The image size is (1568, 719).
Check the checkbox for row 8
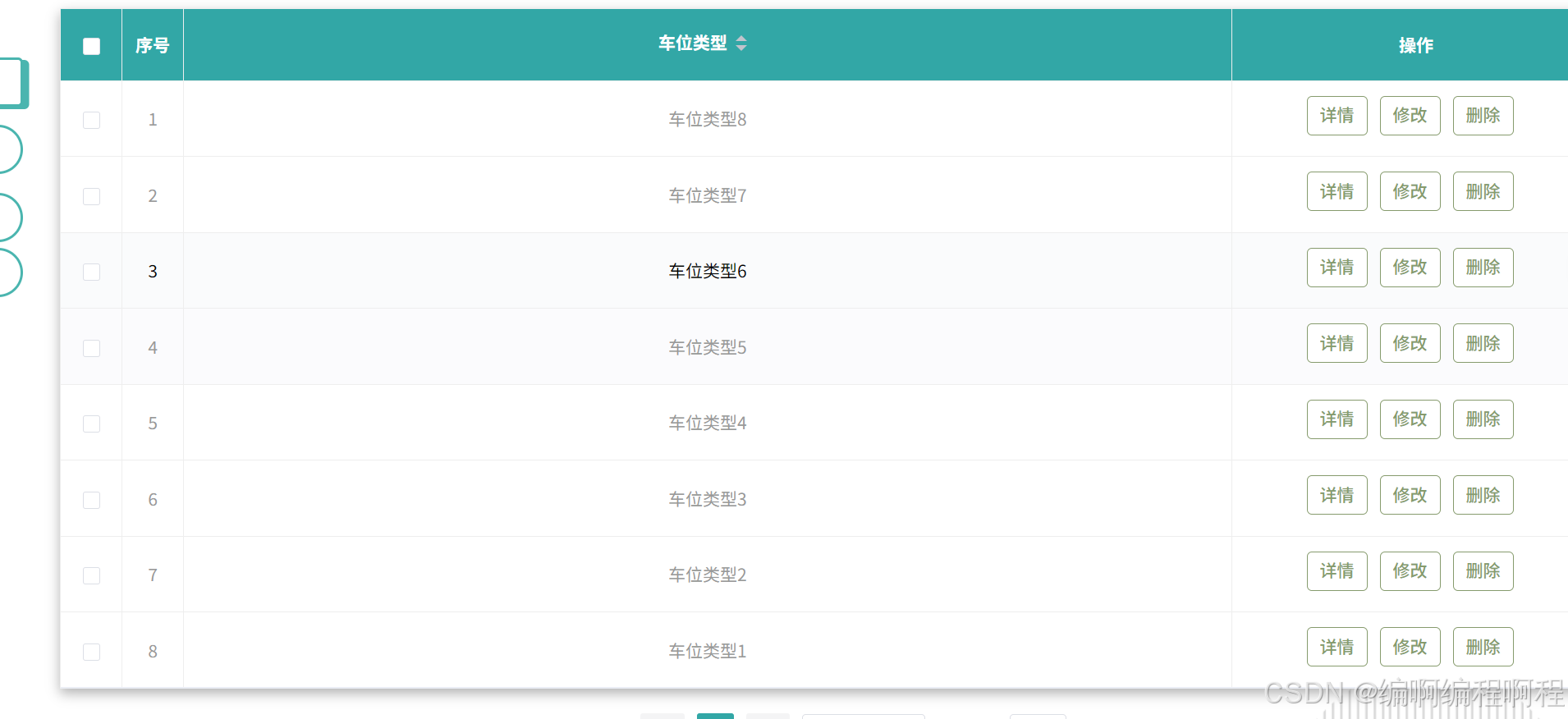tap(91, 652)
